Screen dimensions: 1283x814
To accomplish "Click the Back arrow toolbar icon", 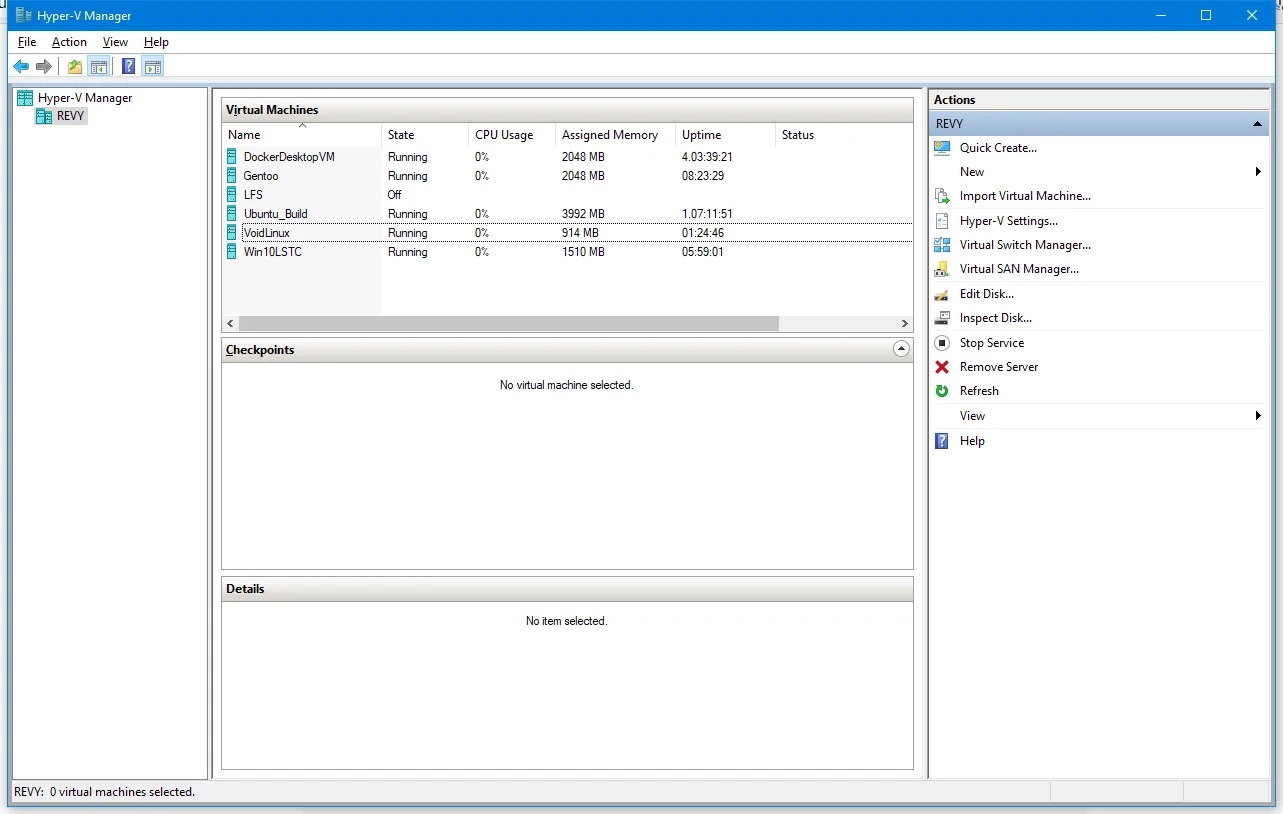I will [x=21, y=67].
